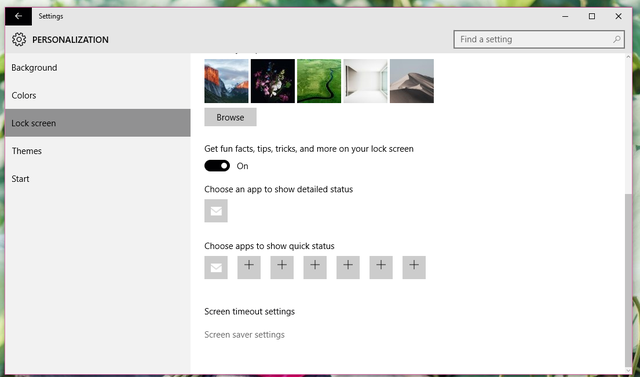Add an app in the fifth quick status slot
Image resolution: width=640 pixels, height=377 pixels.
click(x=348, y=268)
